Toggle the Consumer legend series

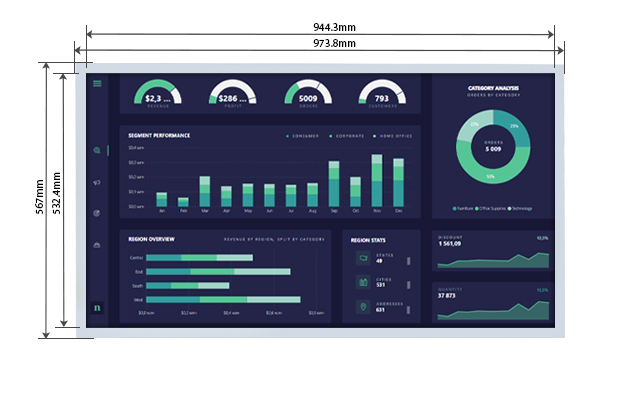pos(303,135)
